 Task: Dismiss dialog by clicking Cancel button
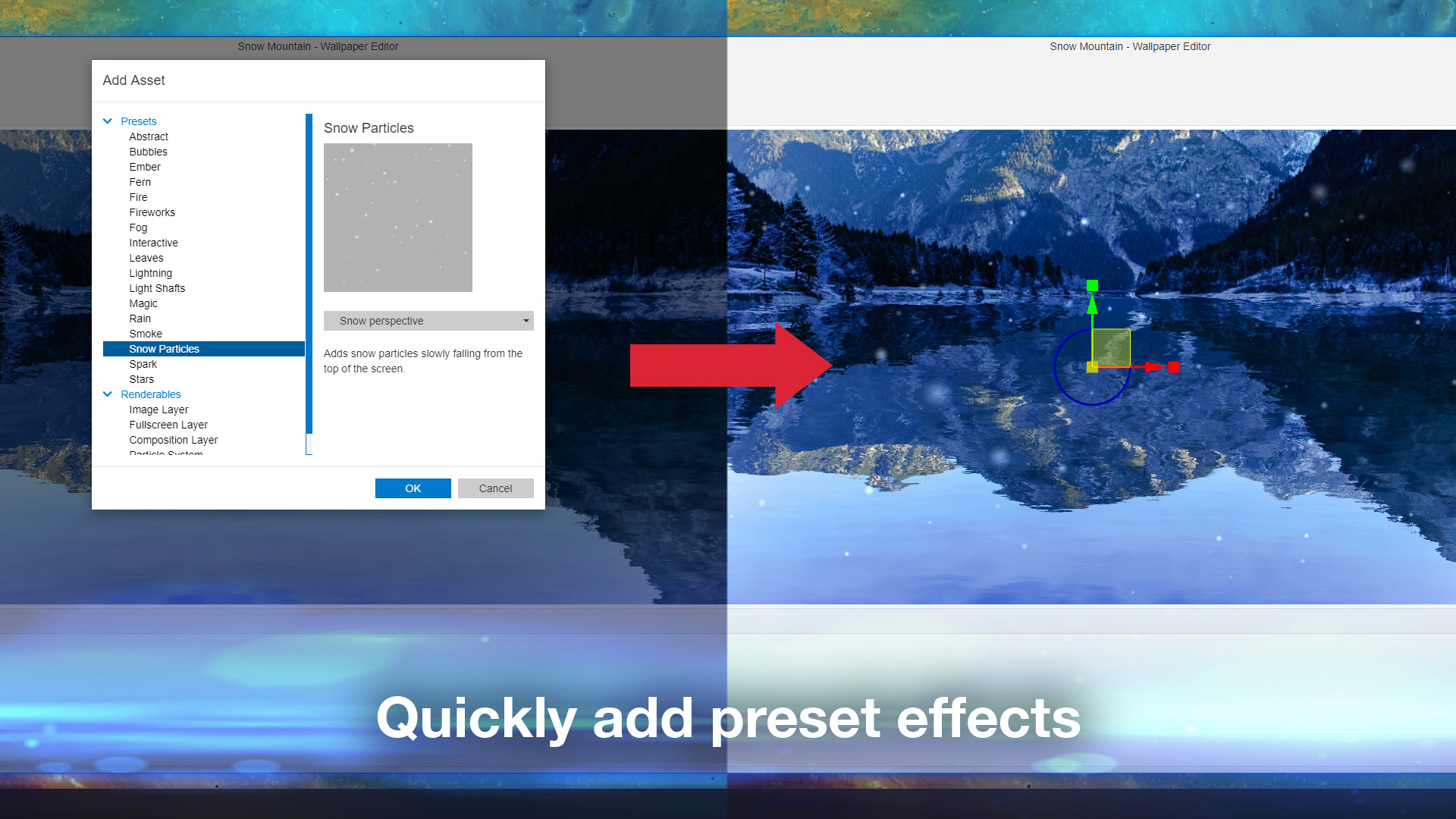pyautogui.click(x=496, y=488)
